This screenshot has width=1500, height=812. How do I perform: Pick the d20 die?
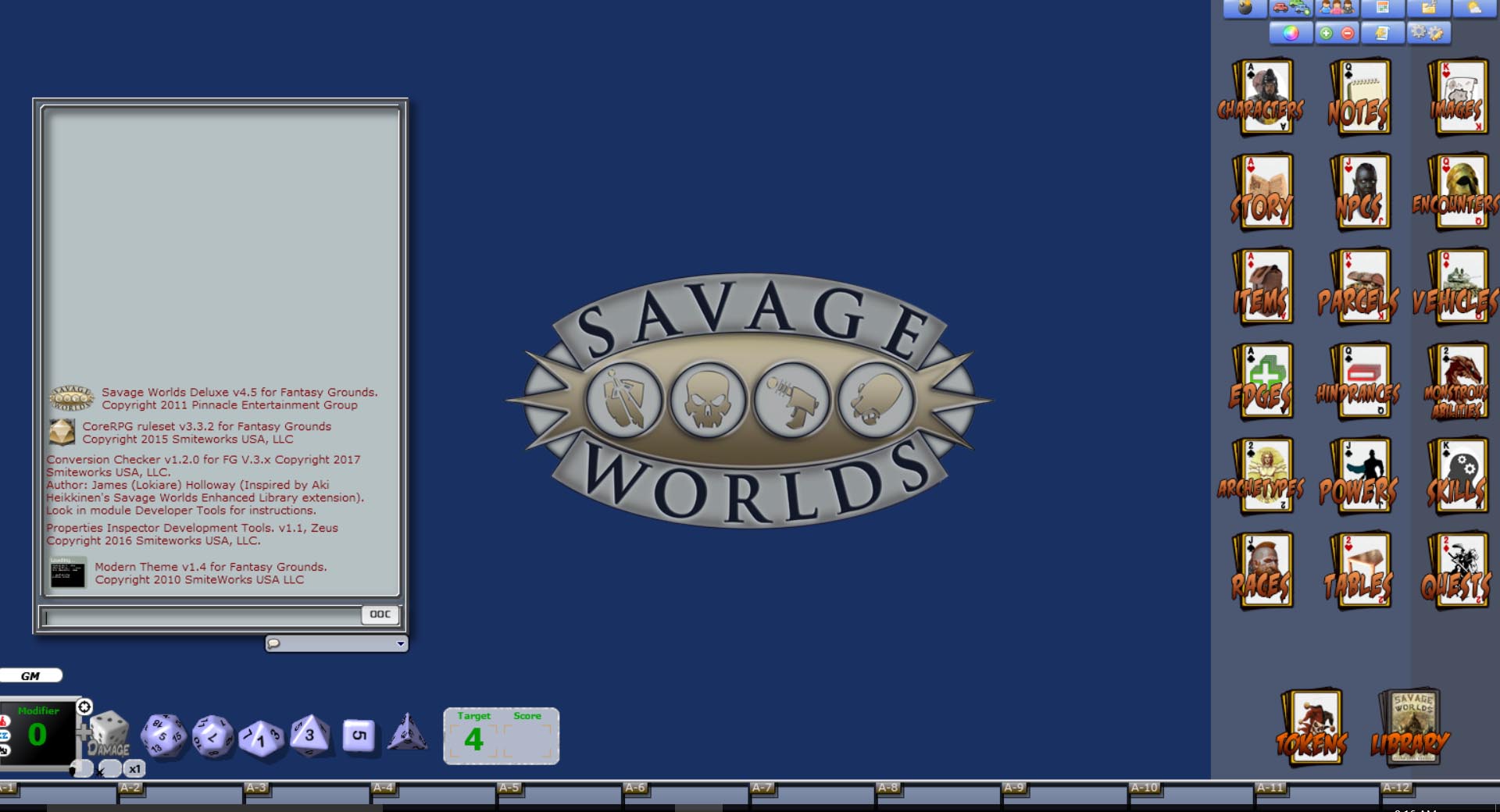click(x=162, y=735)
